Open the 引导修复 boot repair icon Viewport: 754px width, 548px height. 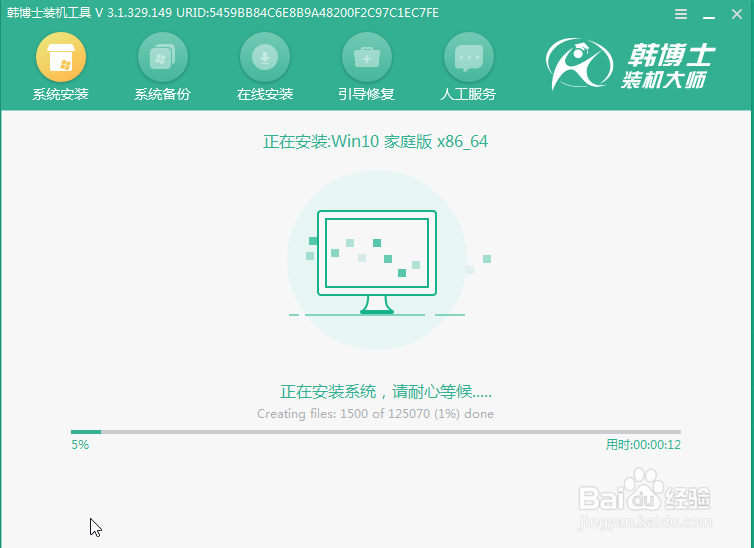tap(366, 57)
